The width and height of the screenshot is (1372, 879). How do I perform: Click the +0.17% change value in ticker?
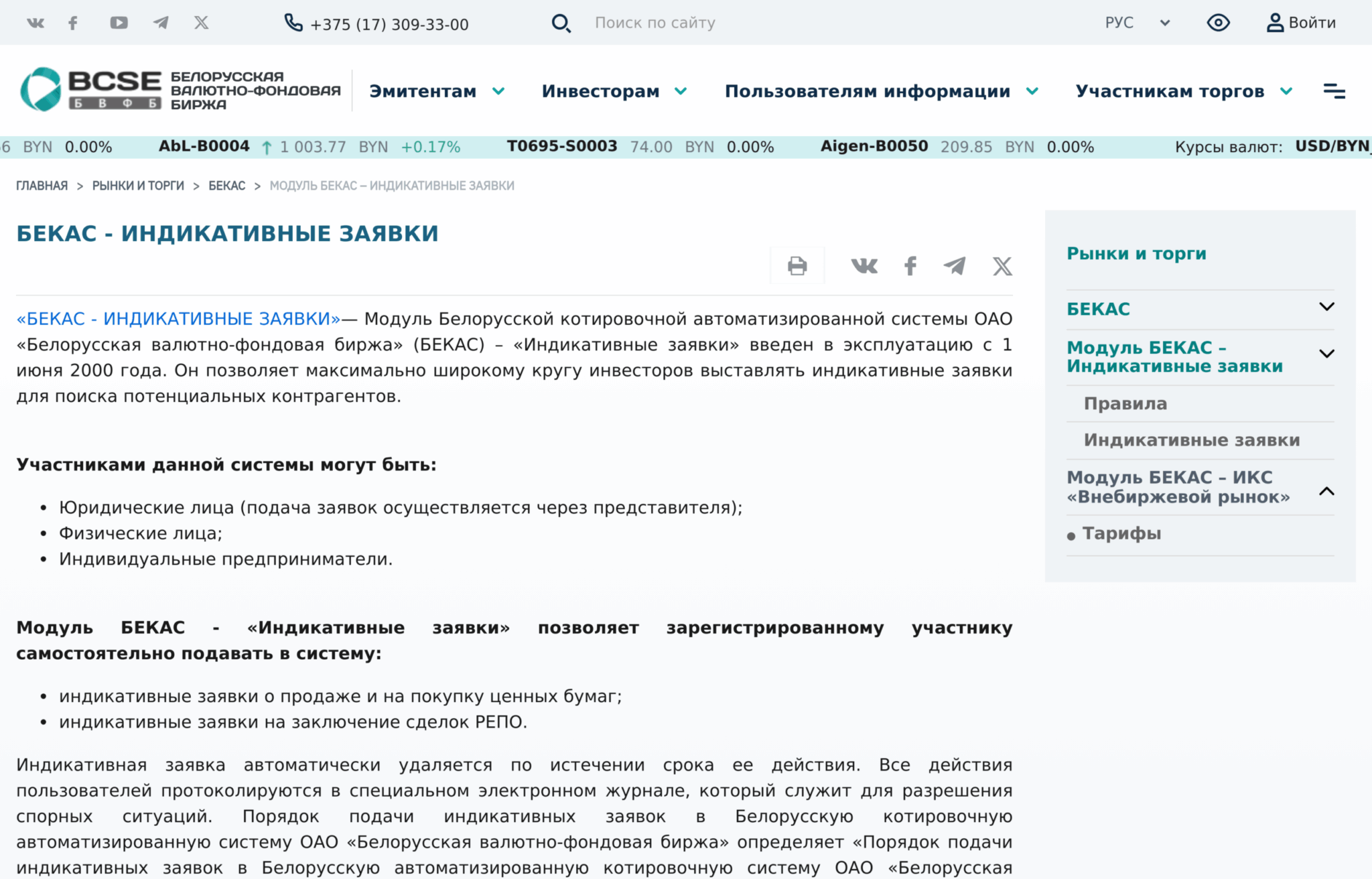pyautogui.click(x=431, y=147)
